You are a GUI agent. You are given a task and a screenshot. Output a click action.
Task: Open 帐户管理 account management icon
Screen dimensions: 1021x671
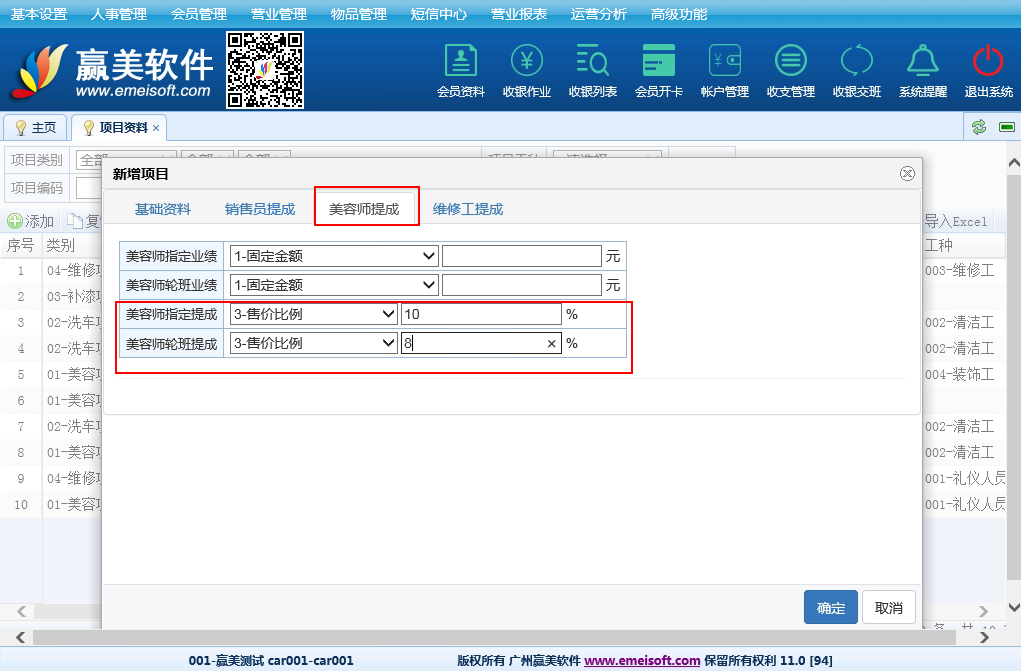coord(725,62)
